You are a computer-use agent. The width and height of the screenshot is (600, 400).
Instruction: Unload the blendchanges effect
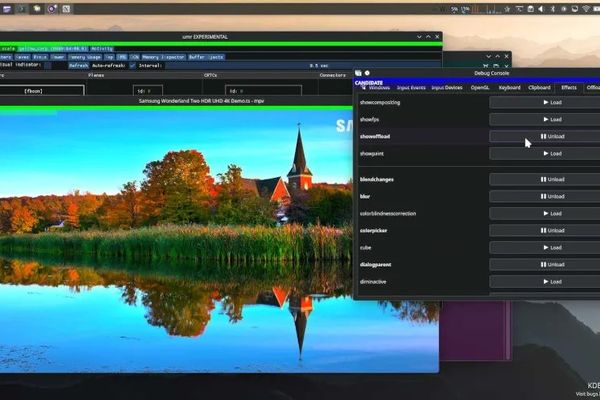545,179
